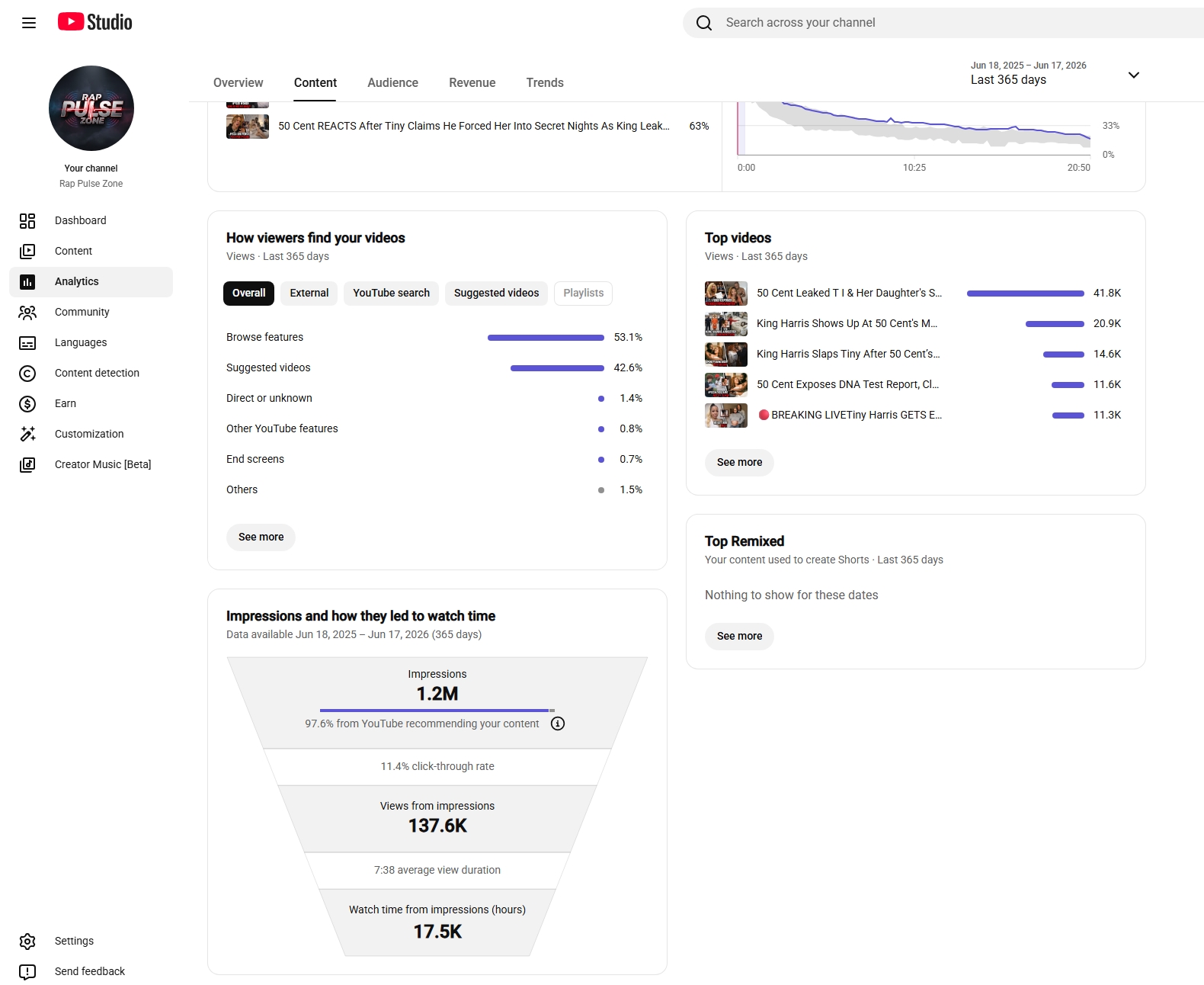This screenshot has width=1204, height=985.
Task: Click the 1.2M impressions value
Action: (x=437, y=694)
